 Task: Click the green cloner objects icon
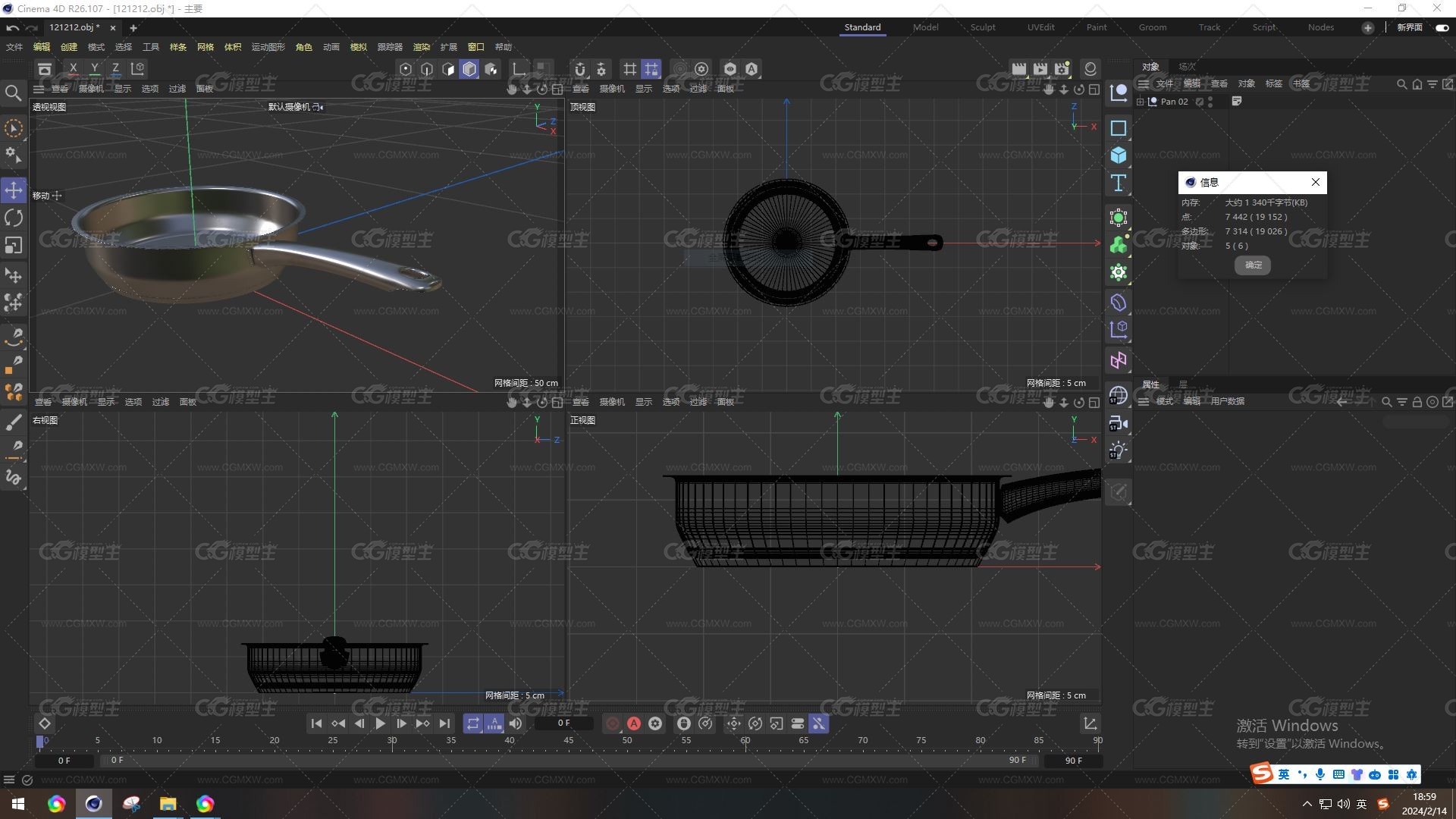pos(1119,245)
